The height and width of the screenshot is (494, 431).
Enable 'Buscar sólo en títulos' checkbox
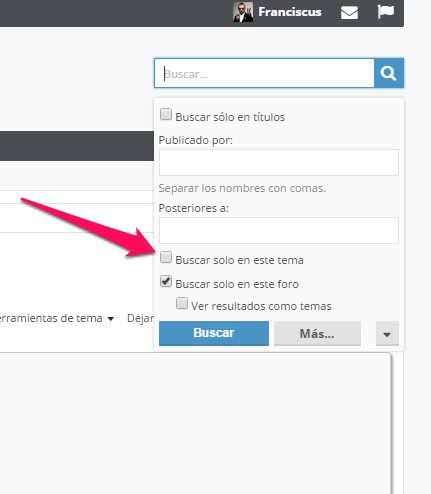coord(166,114)
